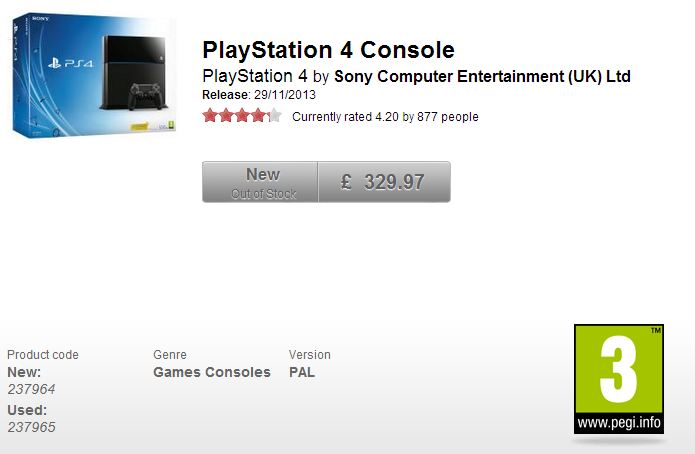Click the fourth red rating star
Image resolution: width=695 pixels, height=454 pixels.
[x=258, y=116]
